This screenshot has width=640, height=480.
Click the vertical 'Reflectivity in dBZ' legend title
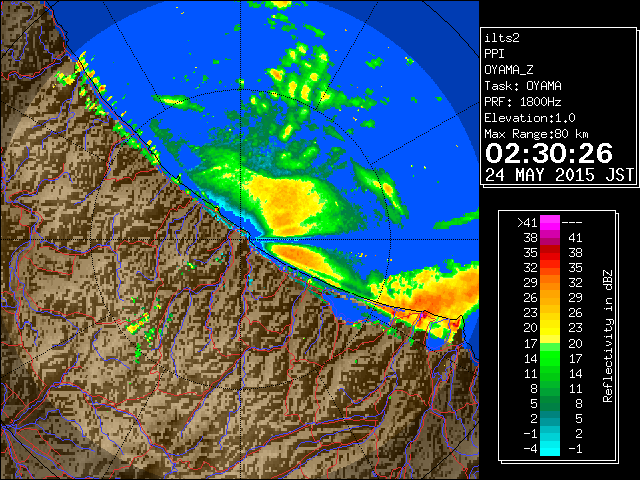tap(608, 336)
